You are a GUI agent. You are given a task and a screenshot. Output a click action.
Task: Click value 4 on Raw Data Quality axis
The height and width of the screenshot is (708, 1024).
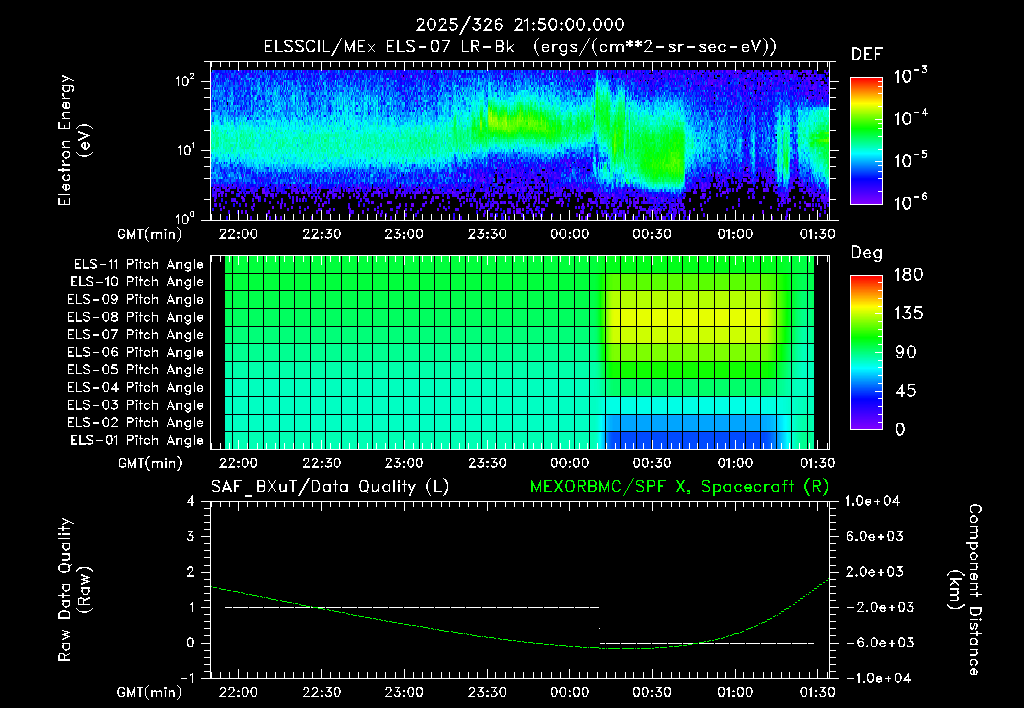pos(191,501)
